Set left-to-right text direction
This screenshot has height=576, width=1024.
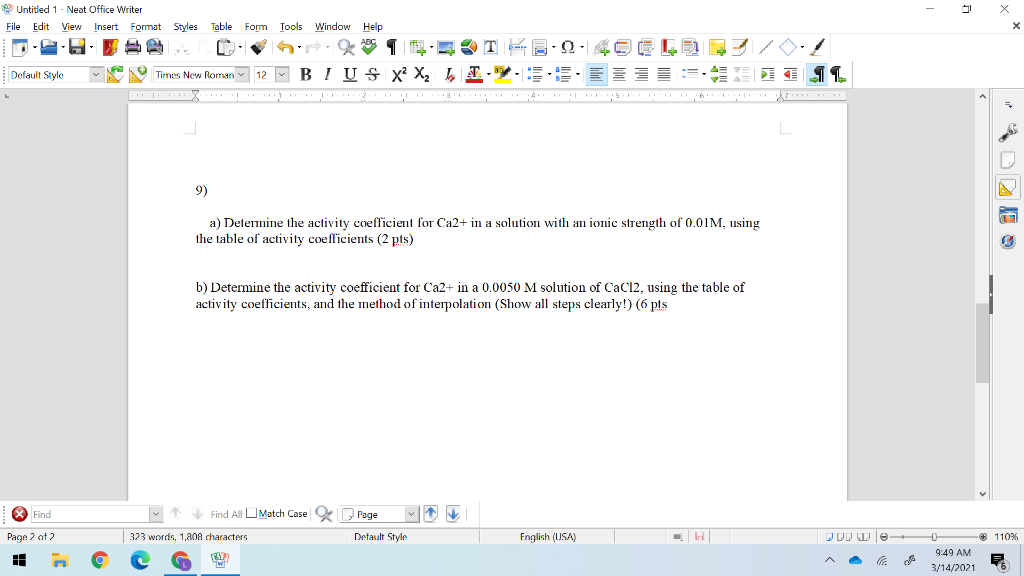(816, 74)
